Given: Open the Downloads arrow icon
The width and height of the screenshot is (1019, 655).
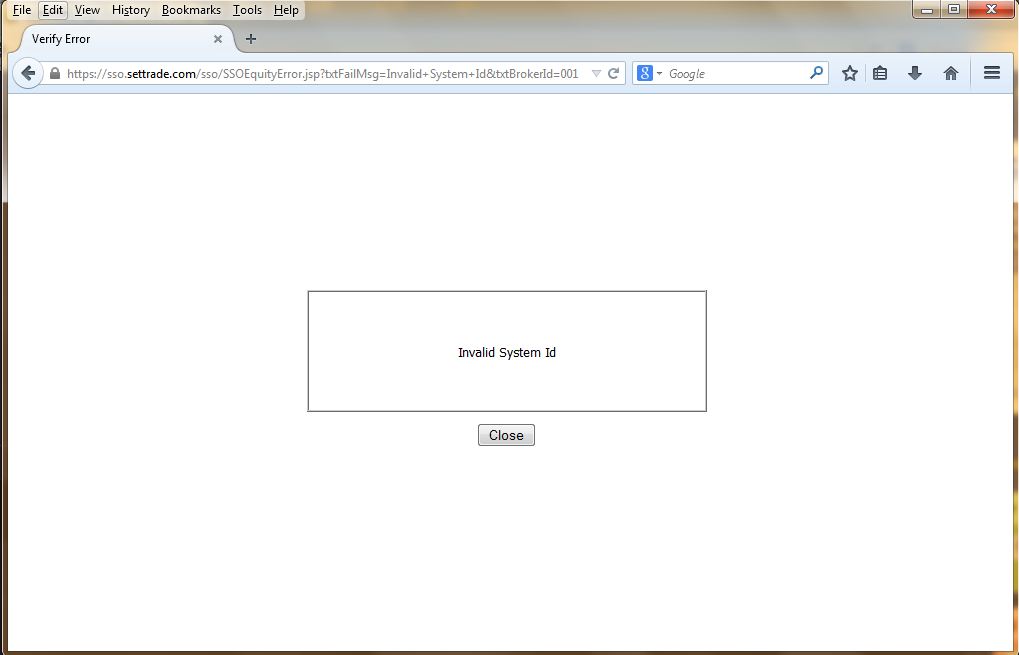Looking at the screenshot, I should 915,73.
